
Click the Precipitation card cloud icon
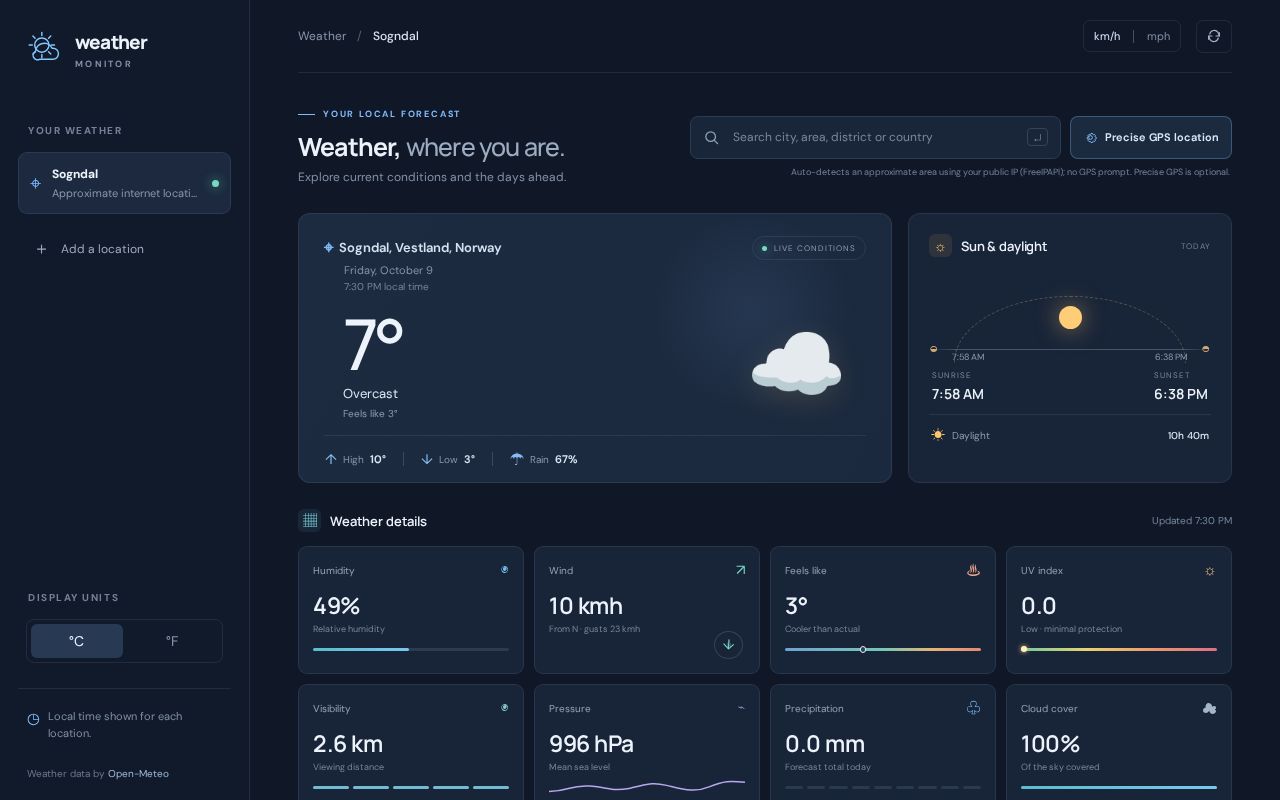973,708
